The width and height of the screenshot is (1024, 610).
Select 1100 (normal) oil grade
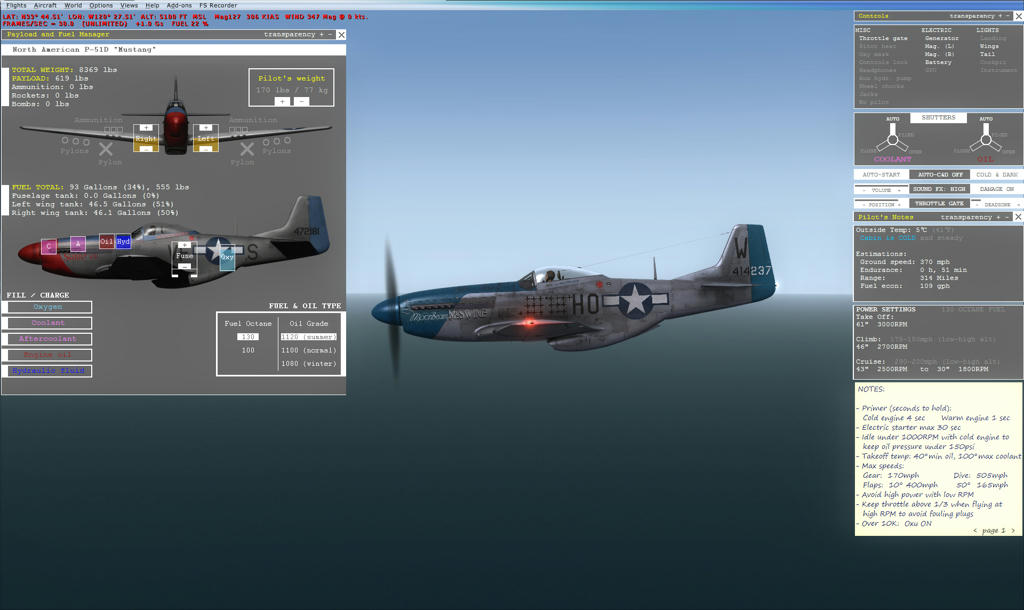click(309, 351)
